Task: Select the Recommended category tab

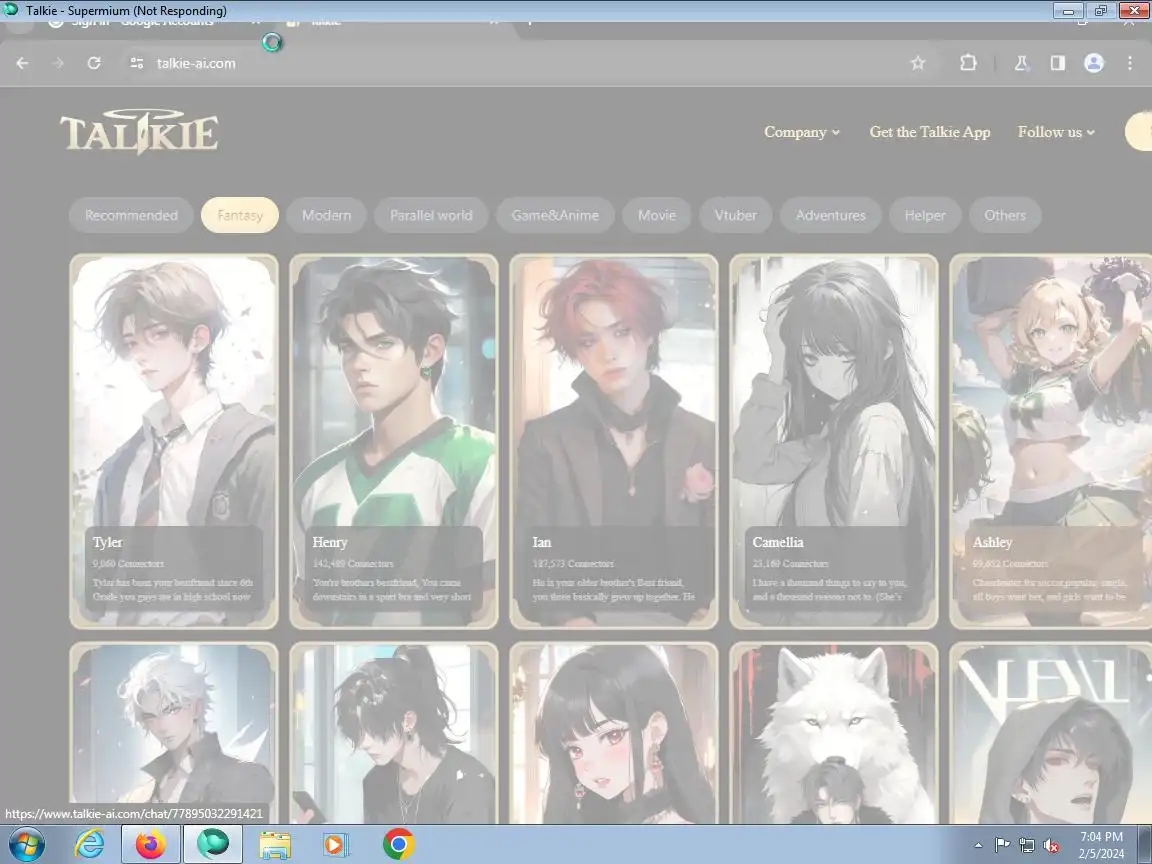Action: [x=132, y=215]
